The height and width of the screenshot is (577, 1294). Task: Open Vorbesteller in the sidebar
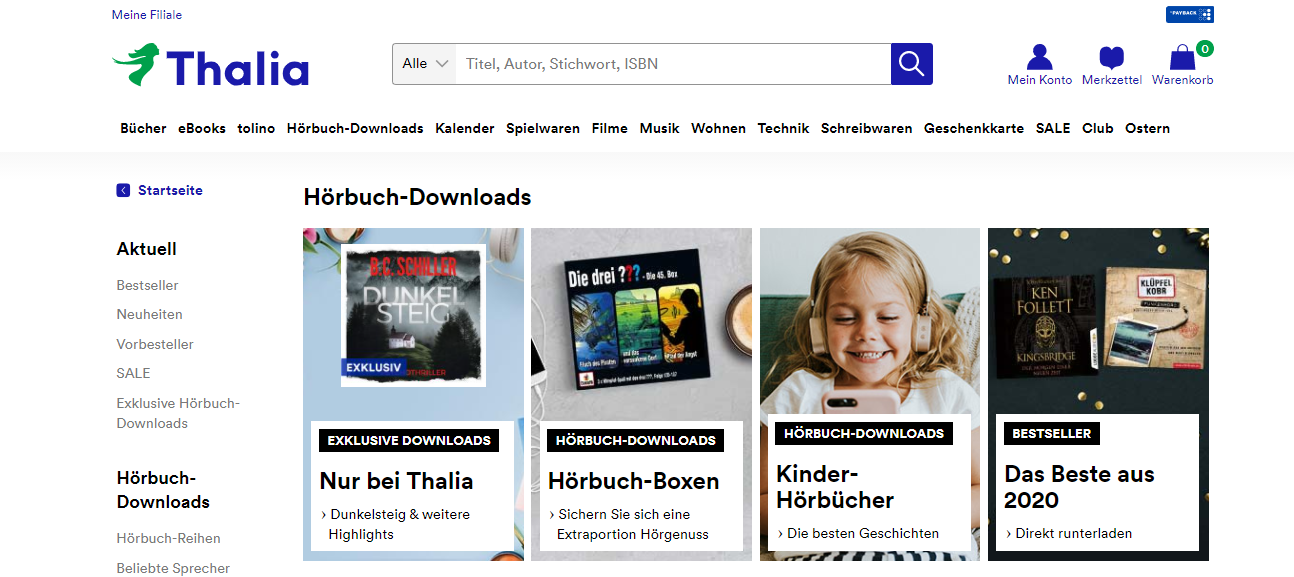[x=155, y=344]
